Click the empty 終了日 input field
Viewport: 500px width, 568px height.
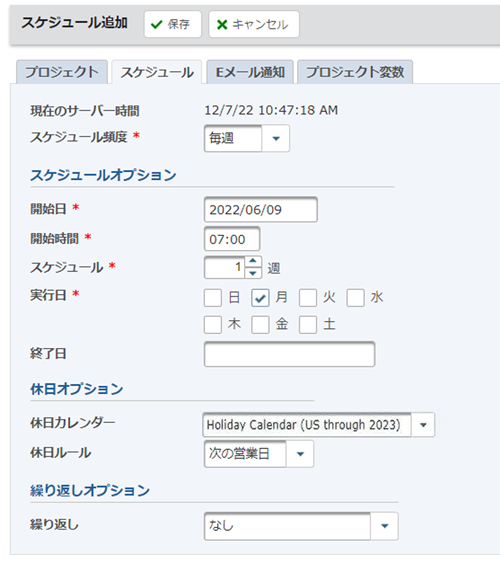click(289, 354)
